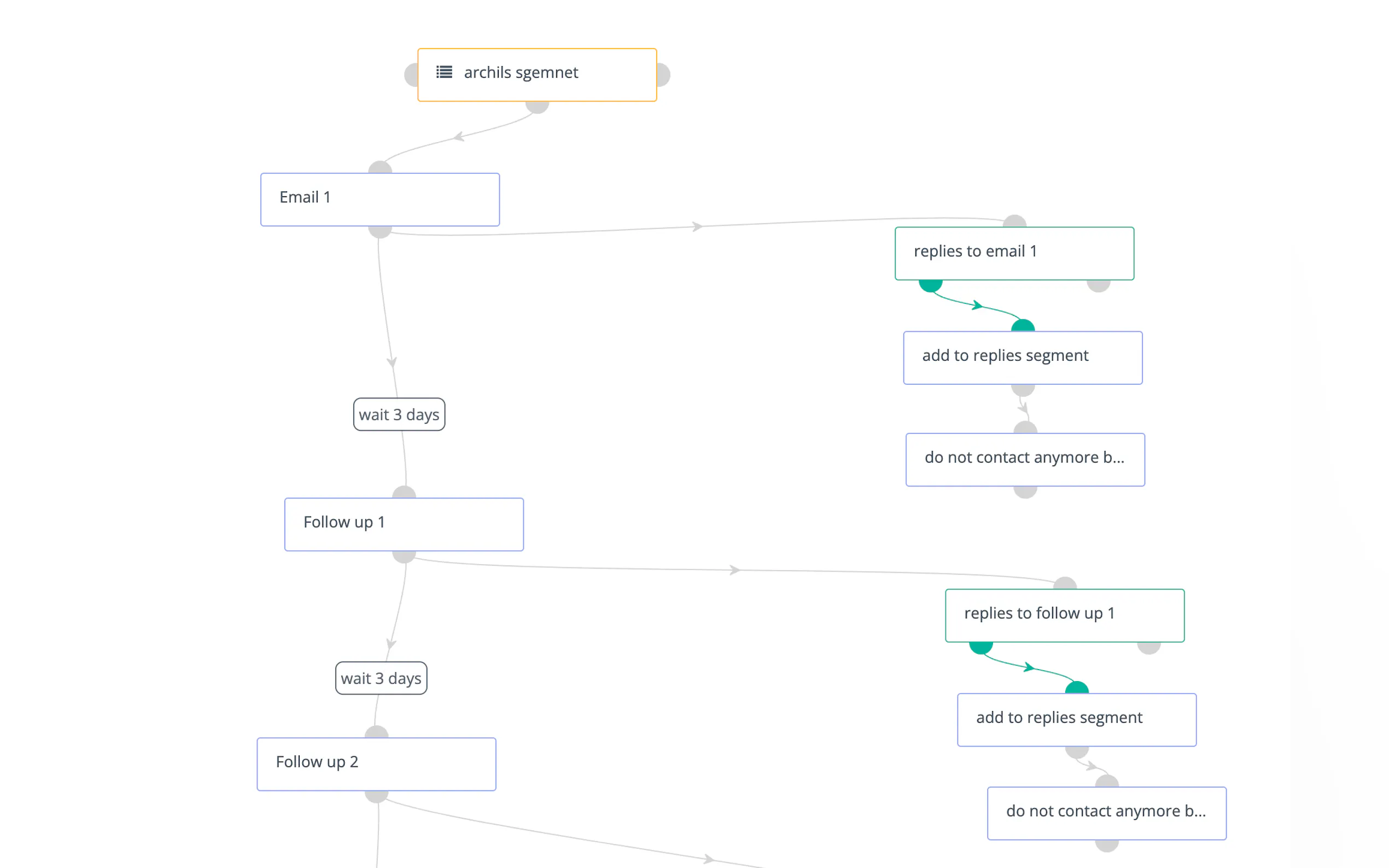
Task: Click the do not contact node below the second add to replies segment
Action: coord(1106,813)
